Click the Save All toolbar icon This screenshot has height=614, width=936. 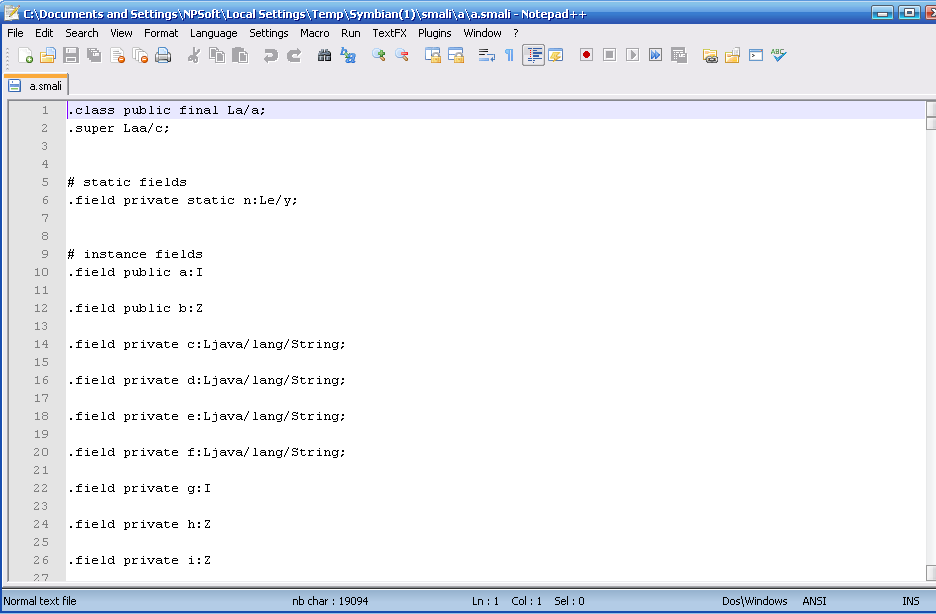(94, 55)
